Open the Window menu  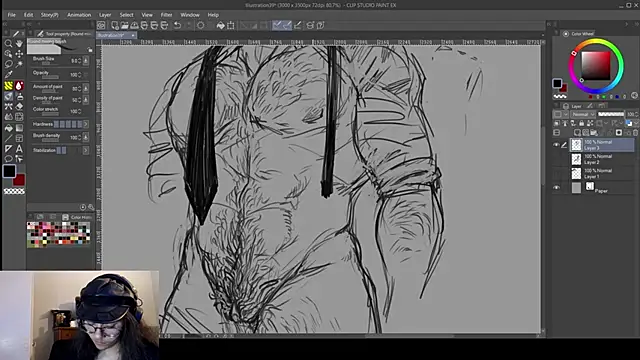point(190,15)
